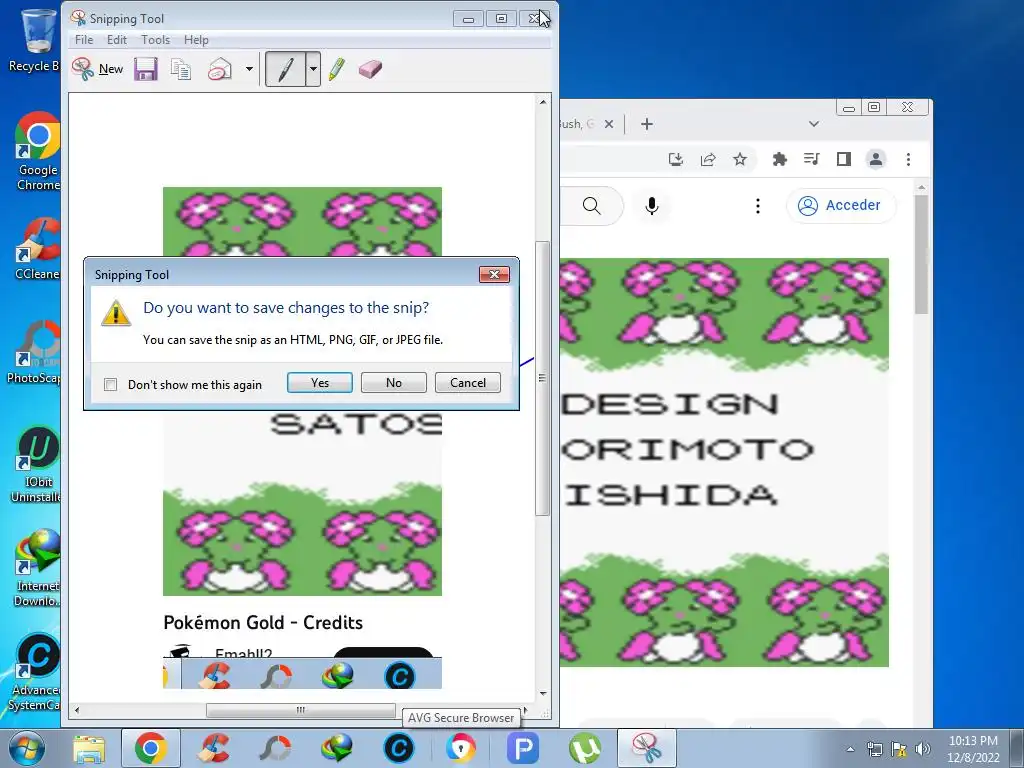Viewport: 1024px width, 768px height.
Task: Click the scroll down arrow in Snipping Tool
Action: pos(543,694)
